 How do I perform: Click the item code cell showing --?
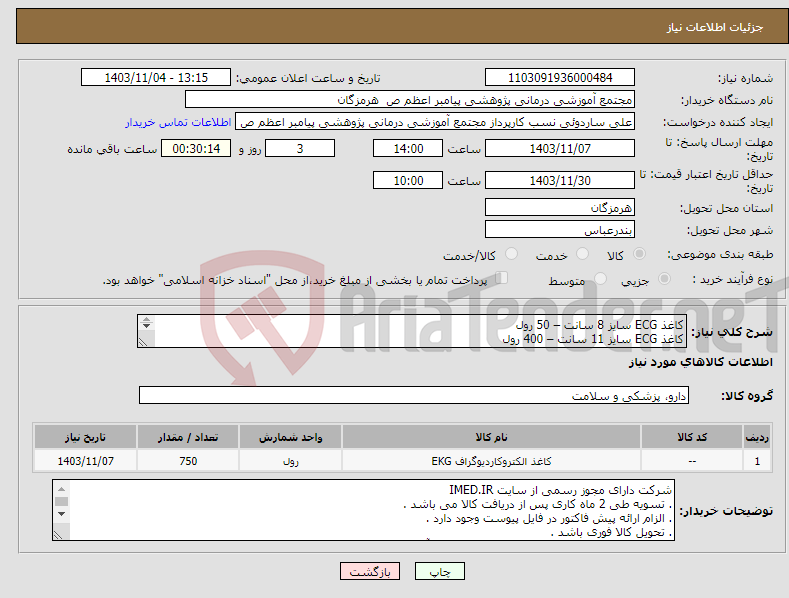692,461
